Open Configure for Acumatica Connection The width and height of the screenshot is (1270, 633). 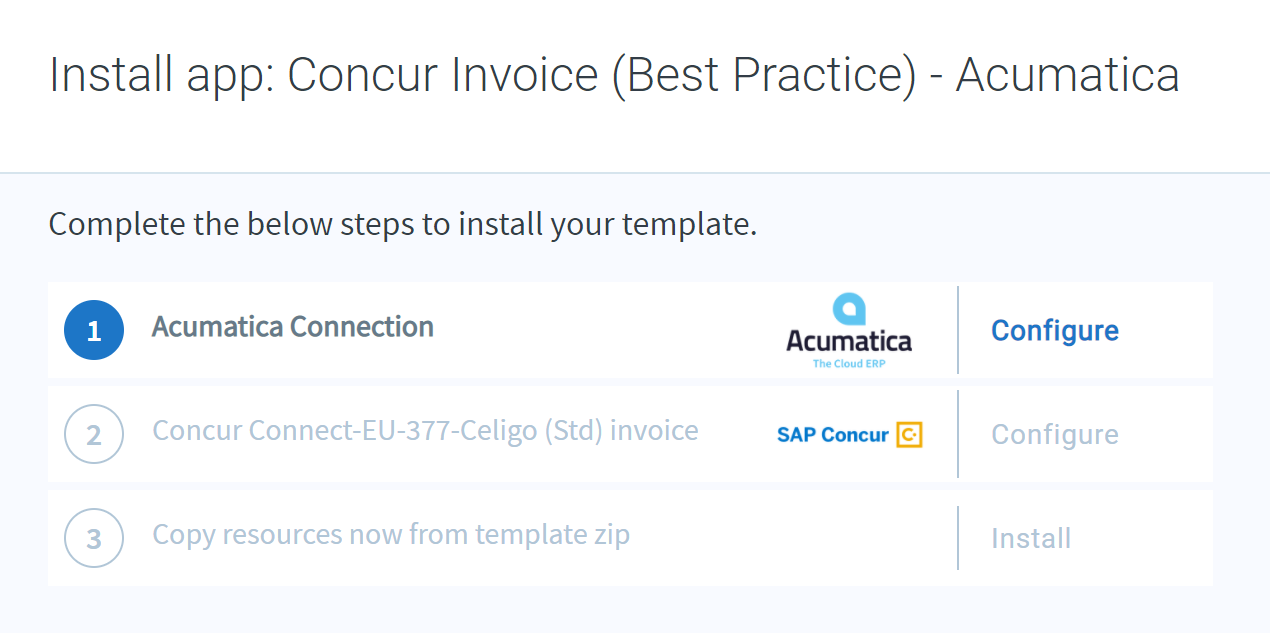click(x=1055, y=330)
